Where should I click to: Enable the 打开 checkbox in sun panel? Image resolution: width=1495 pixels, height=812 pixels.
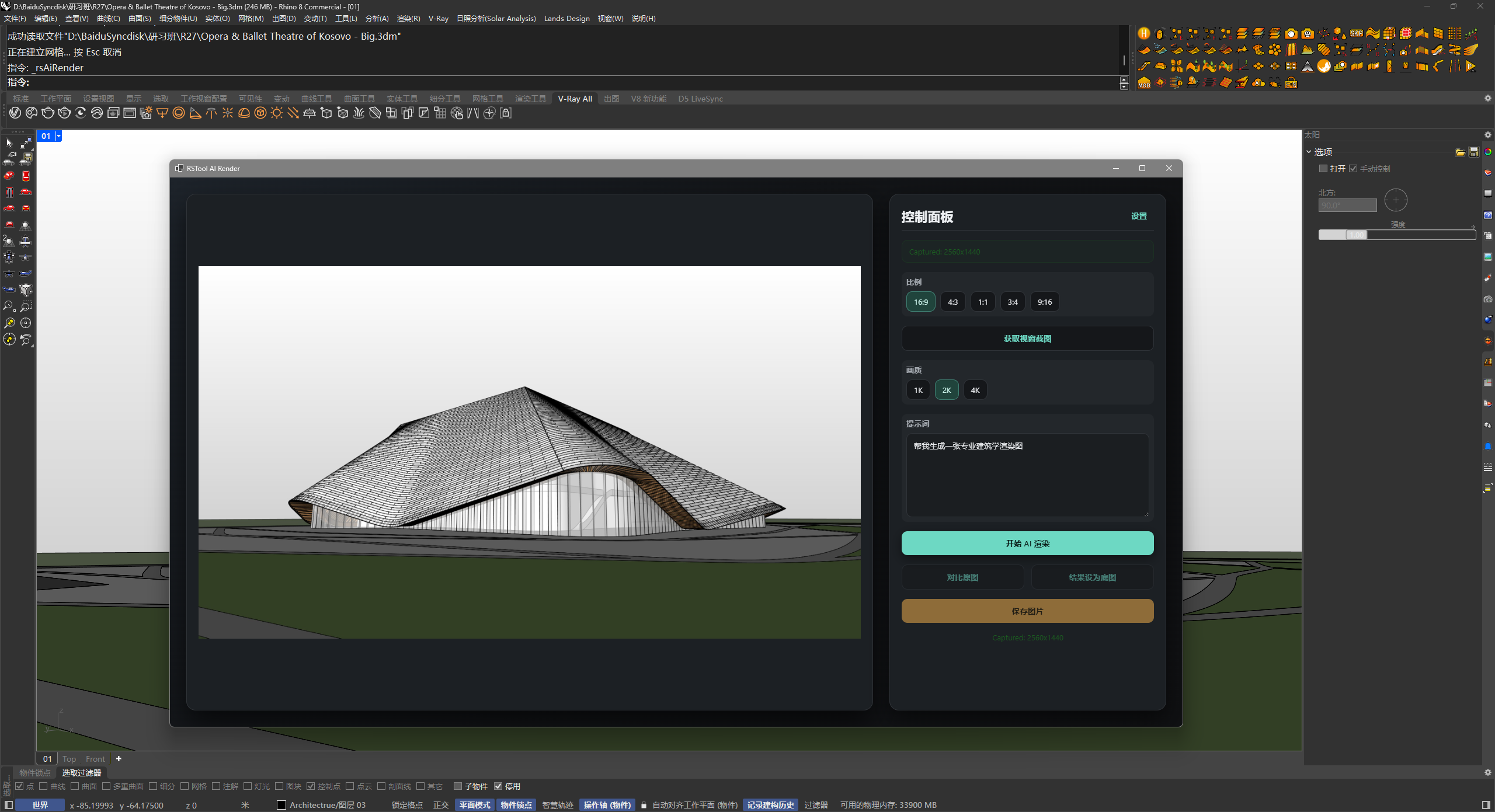[1323, 169]
